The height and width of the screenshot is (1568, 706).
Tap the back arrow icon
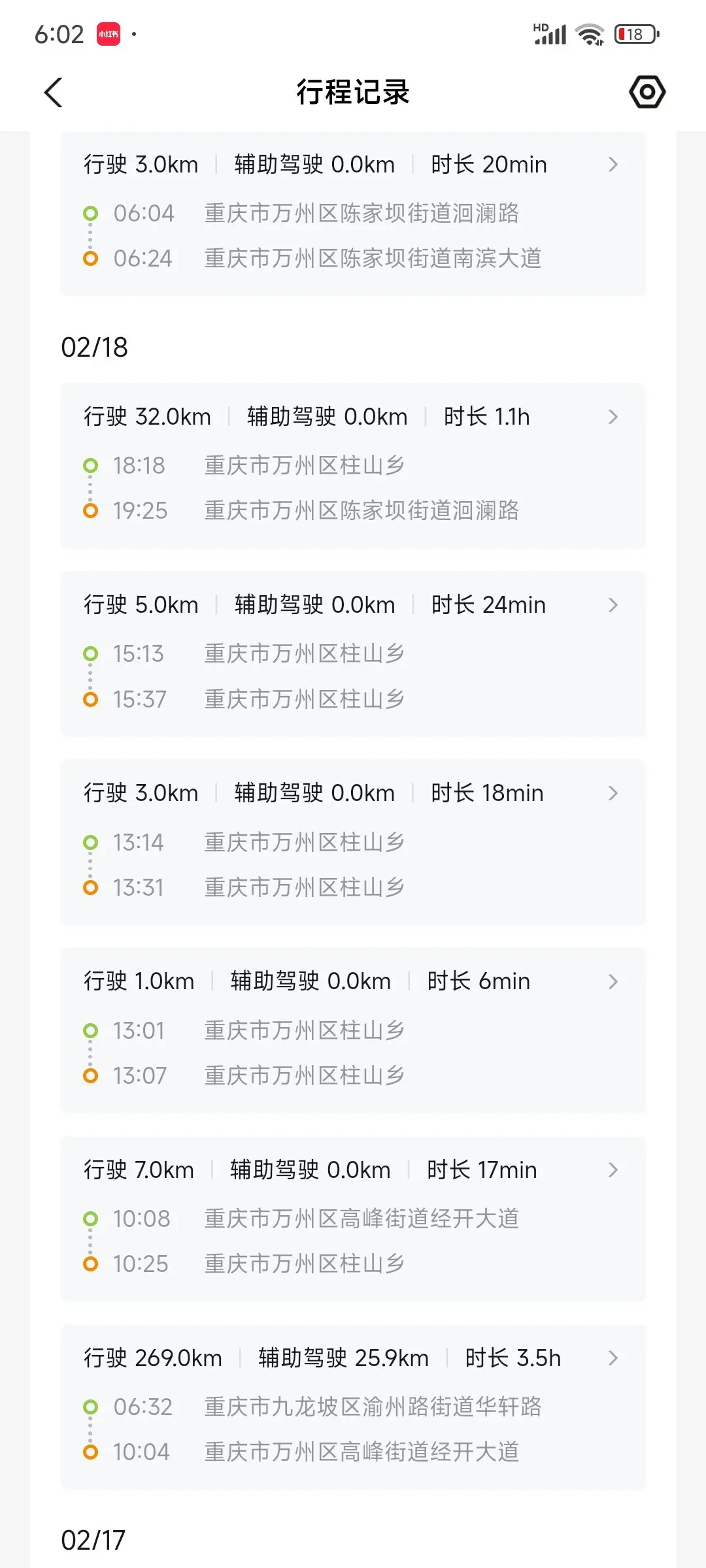point(54,92)
